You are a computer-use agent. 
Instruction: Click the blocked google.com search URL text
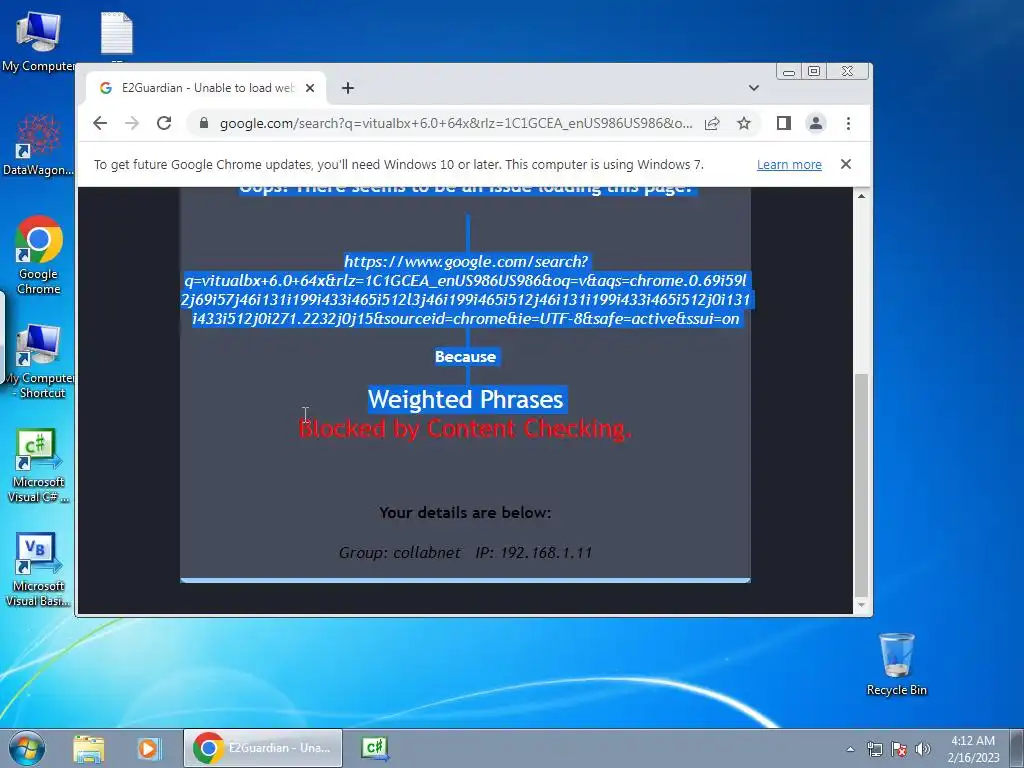click(x=466, y=290)
